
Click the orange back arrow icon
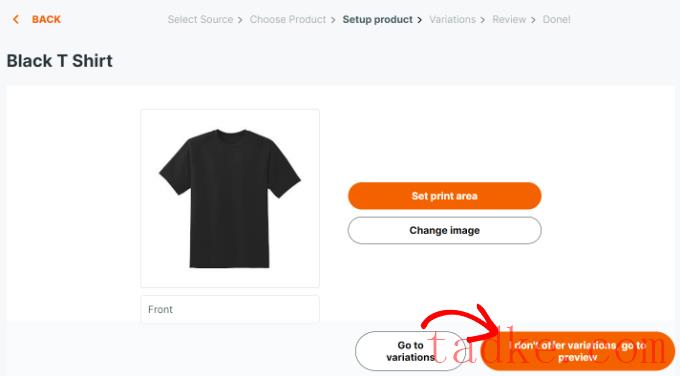[x=16, y=20]
